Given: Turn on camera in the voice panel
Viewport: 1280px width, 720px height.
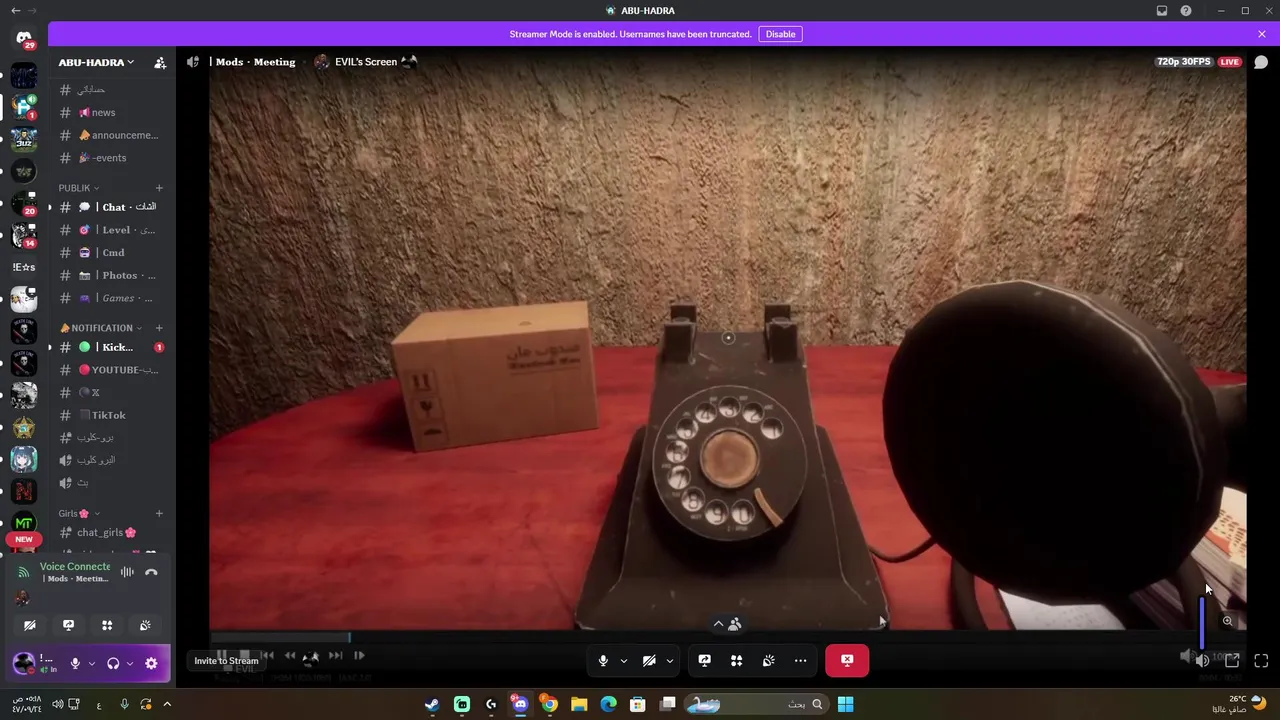Looking at the screenshot, I should point(30,625).
